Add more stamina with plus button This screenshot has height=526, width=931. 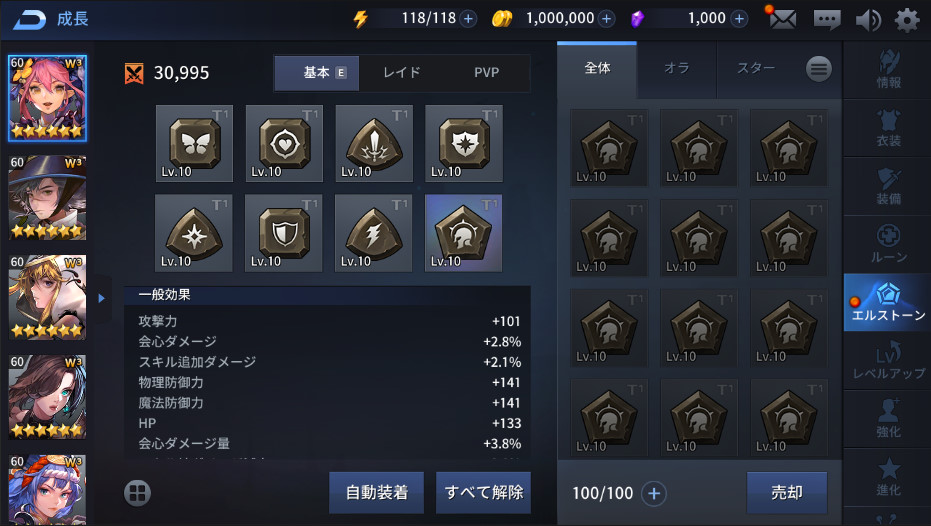coord(468,19)
